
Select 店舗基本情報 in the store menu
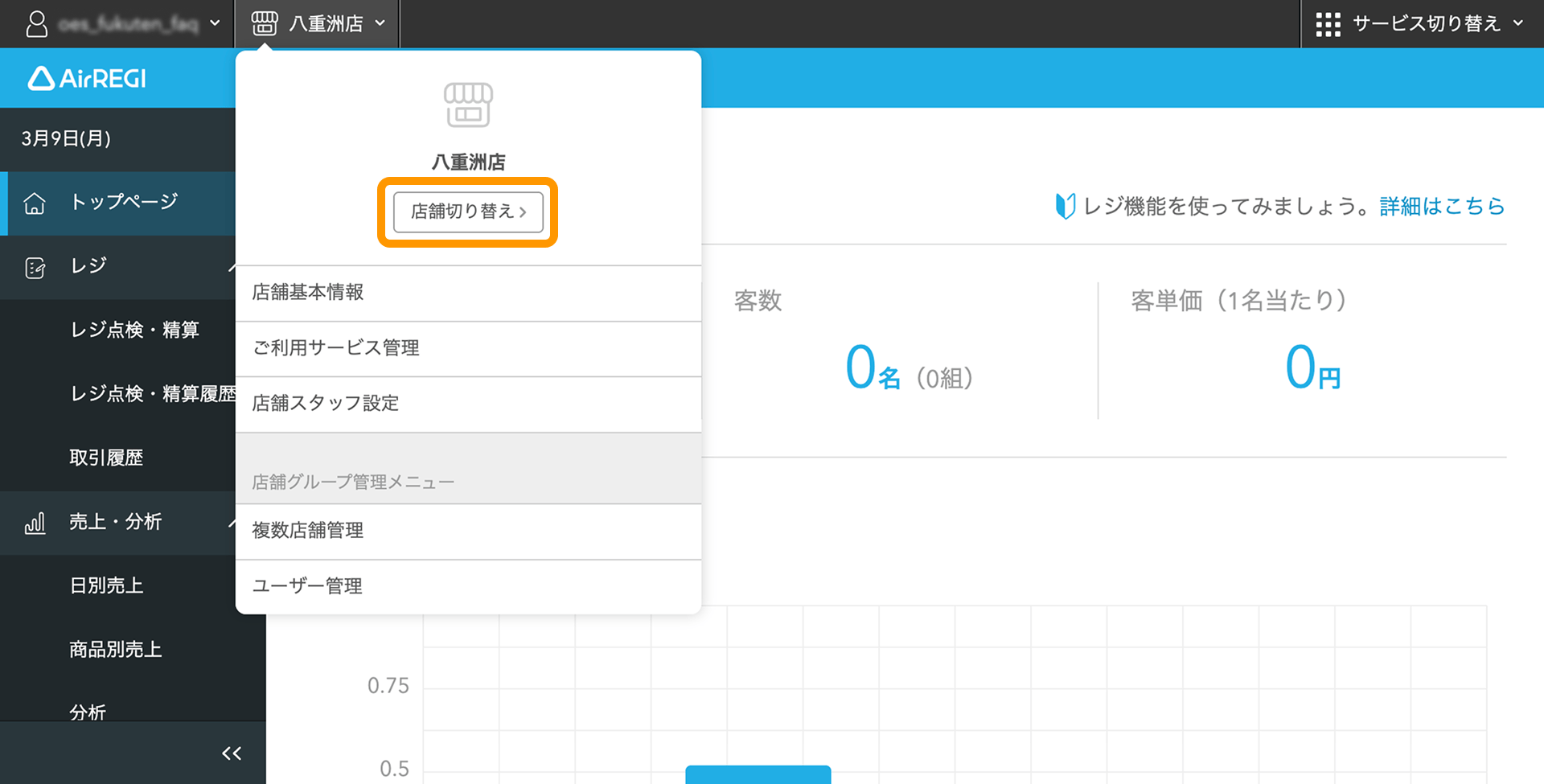[x=468, y=293]
